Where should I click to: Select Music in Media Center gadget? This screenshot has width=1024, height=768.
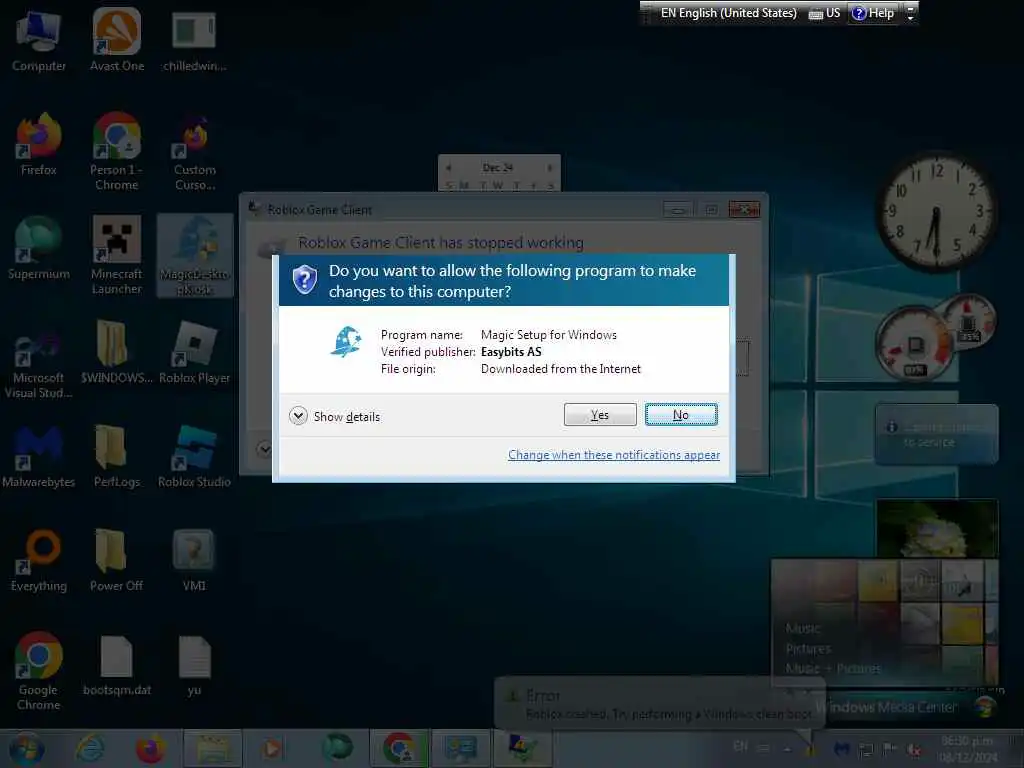[x=803, y=628]
